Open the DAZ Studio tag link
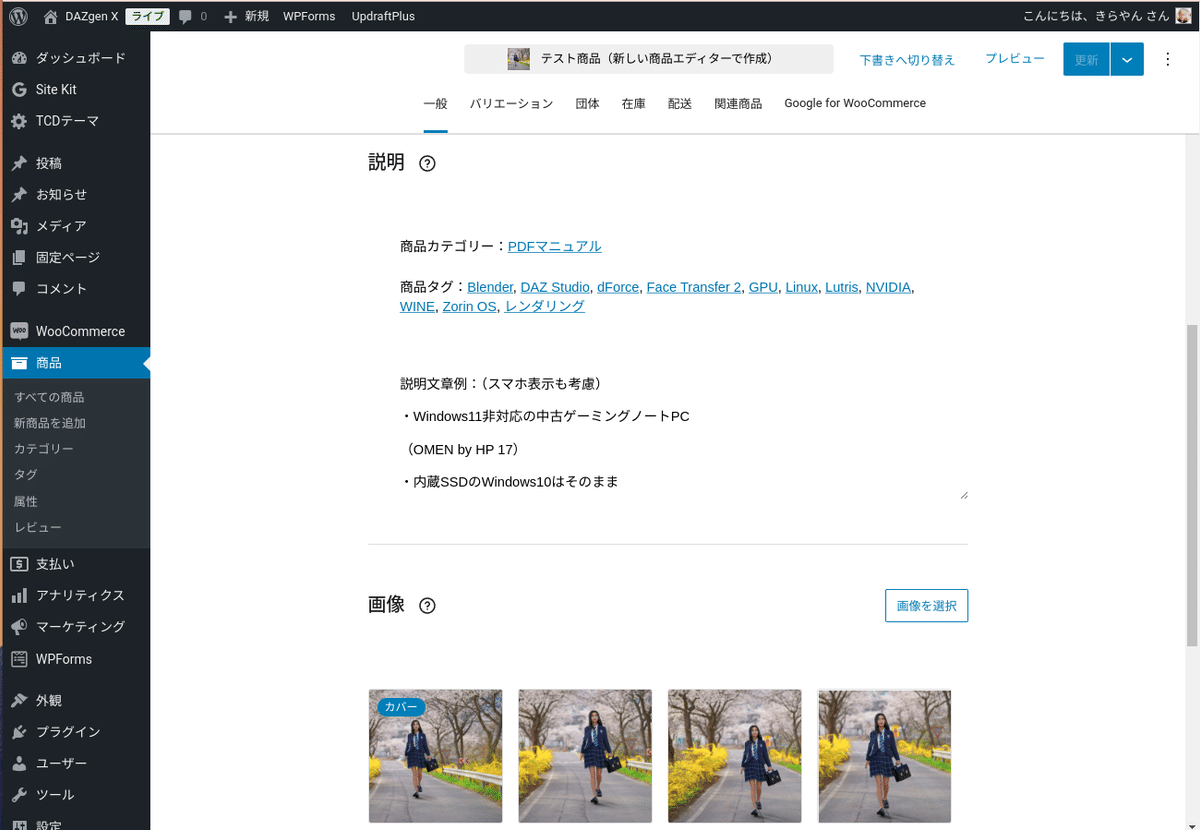 click(555, 287)
